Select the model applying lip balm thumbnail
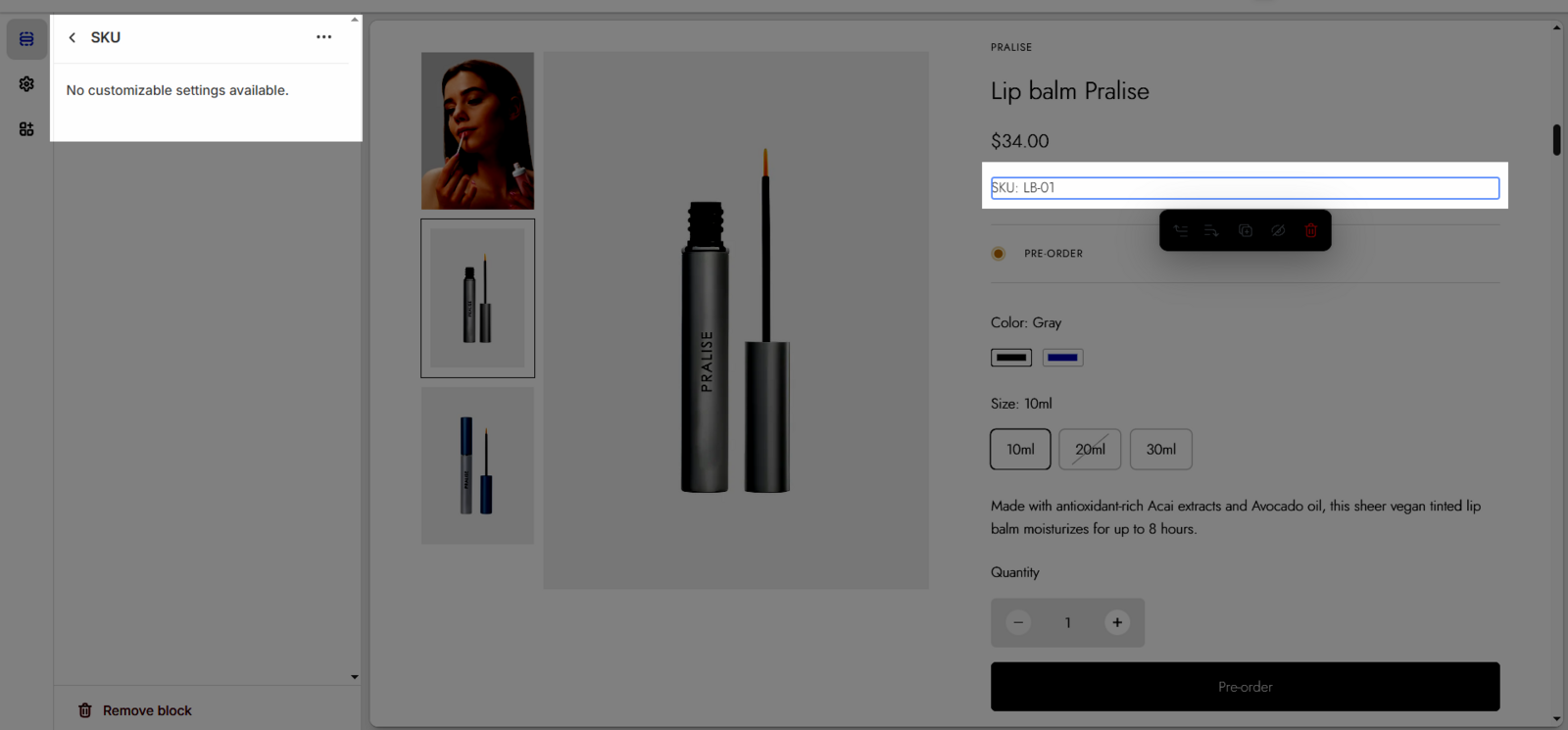This screenshot has width=1568, height=730. [477, 130]
